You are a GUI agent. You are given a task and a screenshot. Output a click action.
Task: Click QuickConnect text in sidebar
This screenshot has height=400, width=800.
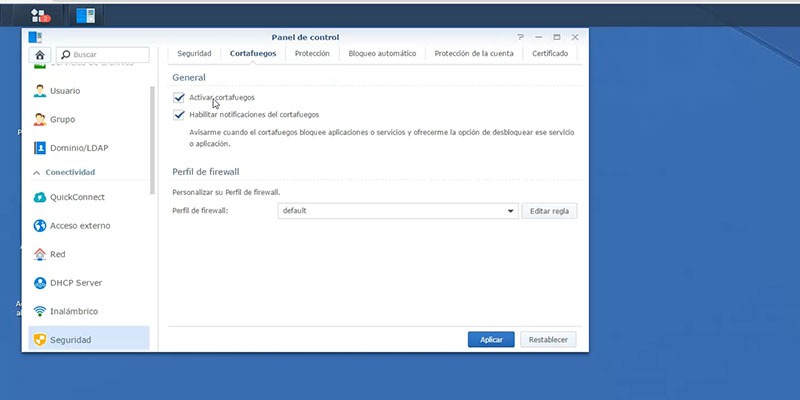tap(77, 197)
